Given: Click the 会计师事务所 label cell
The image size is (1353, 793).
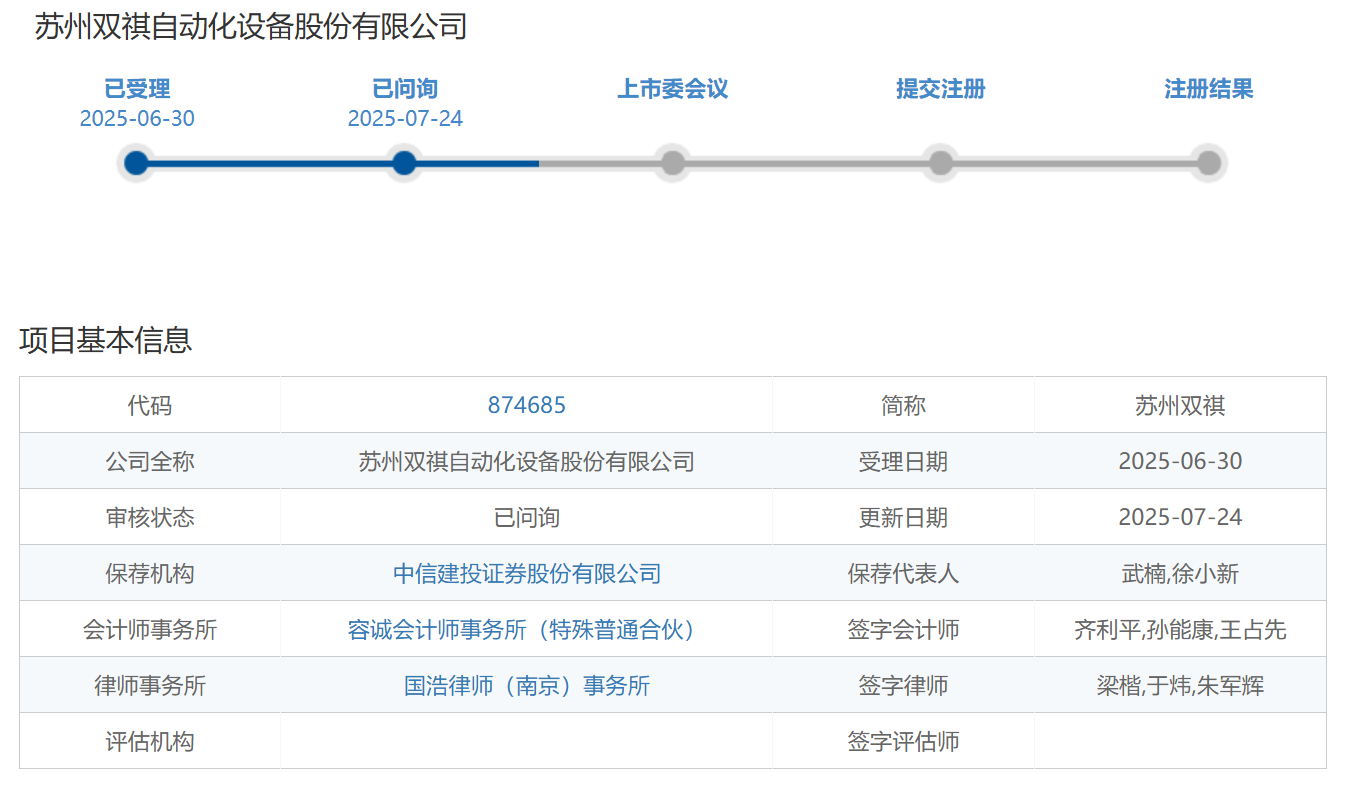Looking at the screenshot, I should (x=150, y=629).
